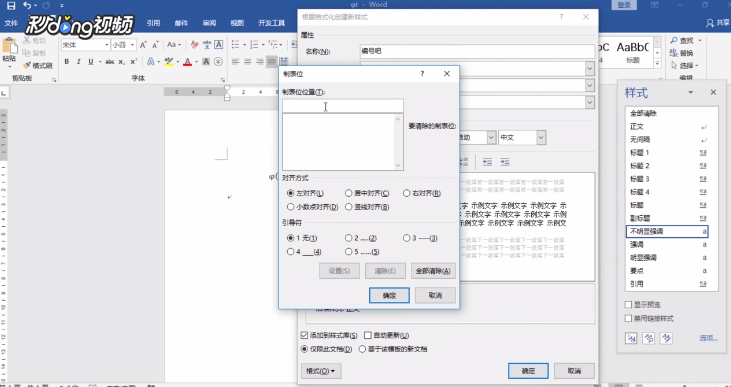Select the 右对齐 alignment radio
The image size is (731, 387).
pyautogui.click(x=407, y=193)
